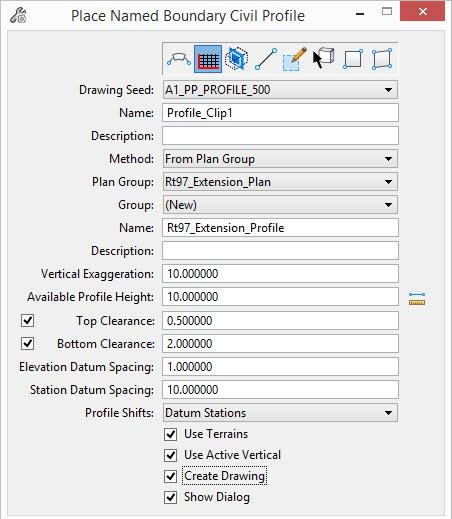The width and height of the screenshot is (452, 519).
Task: Select the Civil Plan named boundary icon
Action: coord(179,59)
